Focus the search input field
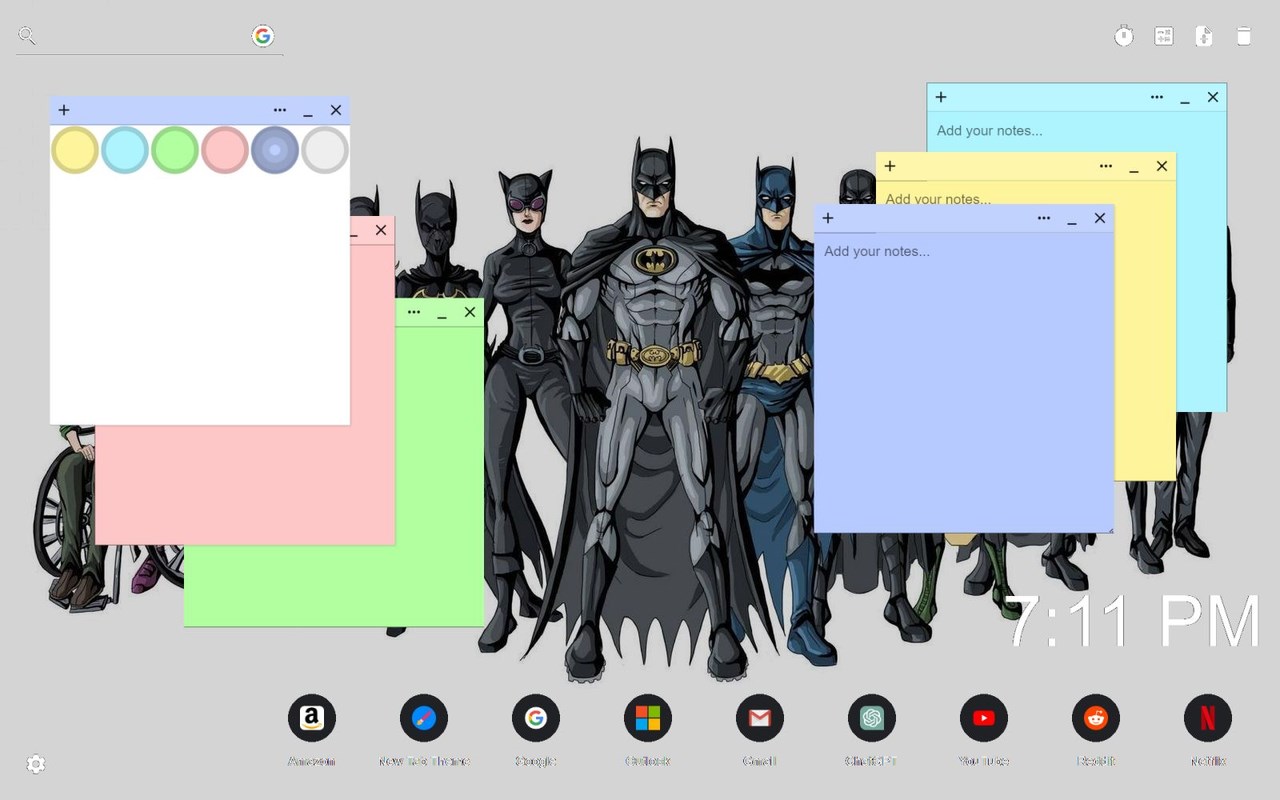Viewport: 1280px width, 800px height. pyautogui.click(x=144, y=36)
